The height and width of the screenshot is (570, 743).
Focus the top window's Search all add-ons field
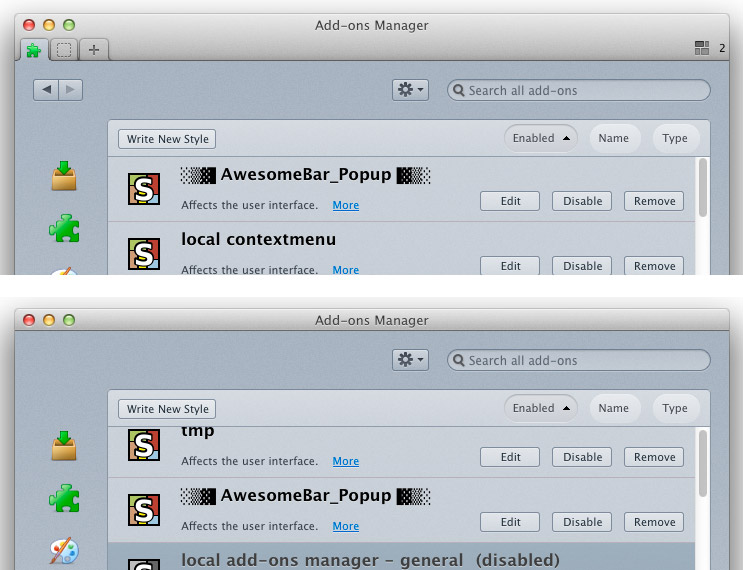[579, 90]
